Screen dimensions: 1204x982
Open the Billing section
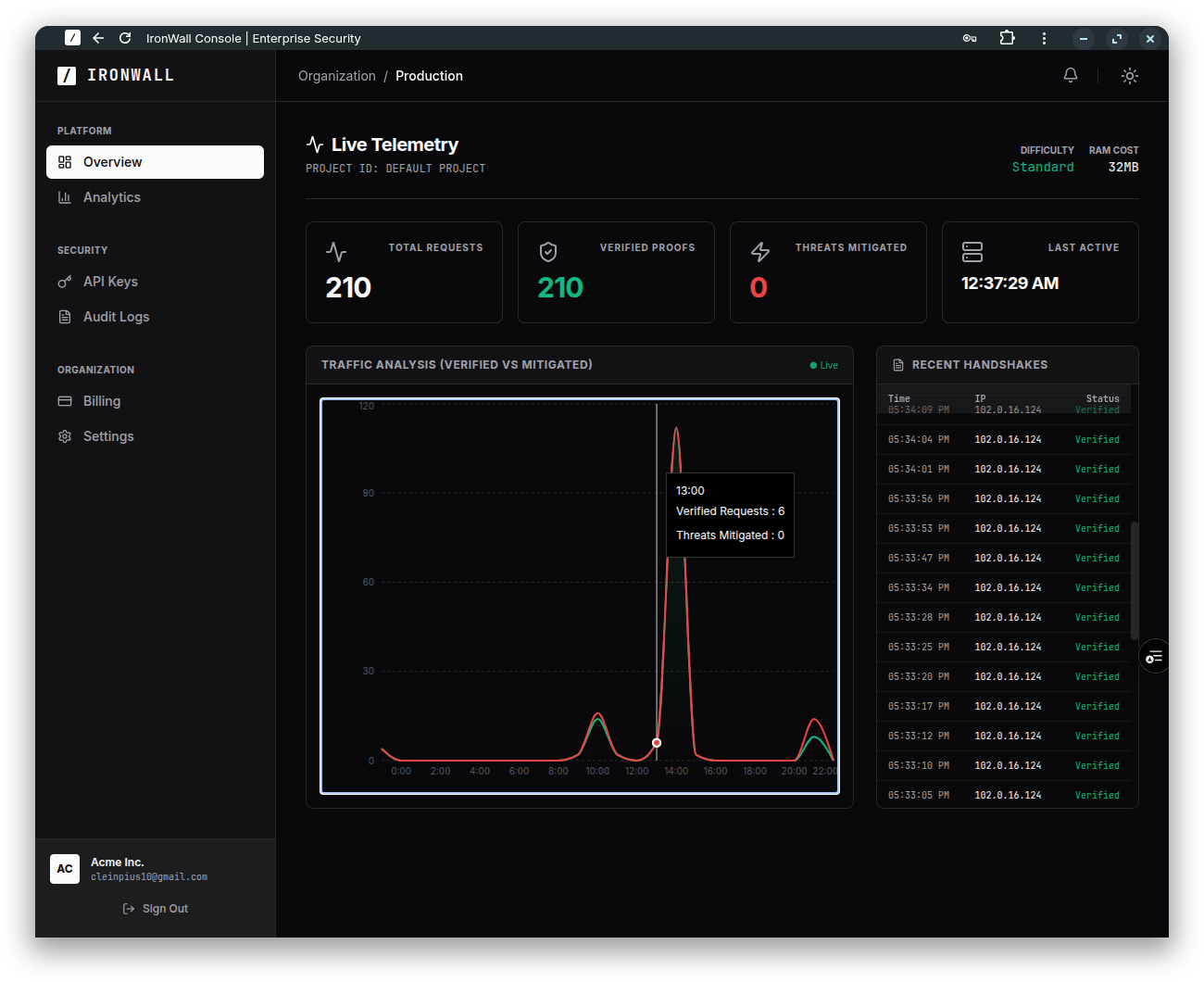coord(100,401)
